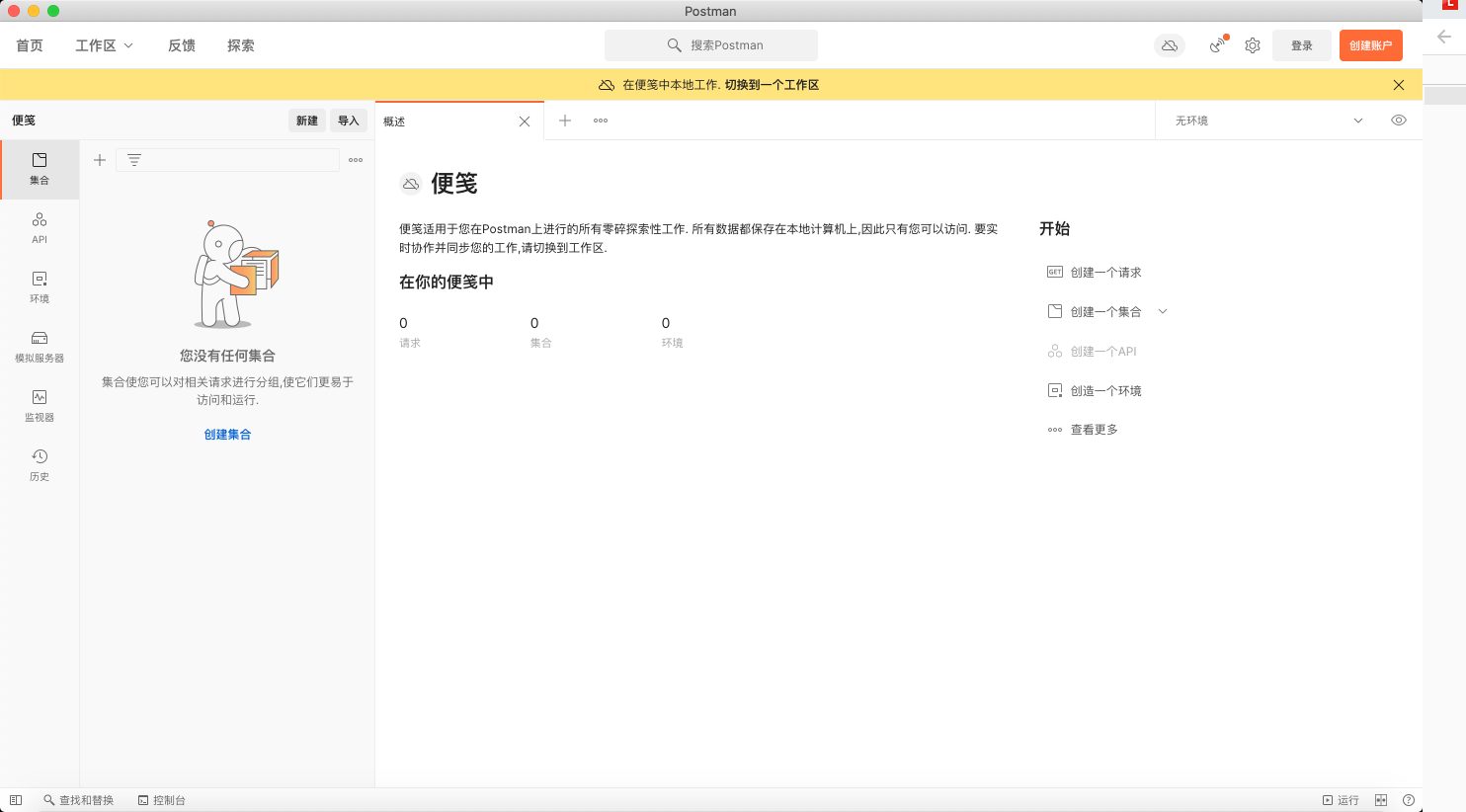Open the 控制台 in the status bar
This screenshot has width=1466, height=812.
tap(162, 800)
